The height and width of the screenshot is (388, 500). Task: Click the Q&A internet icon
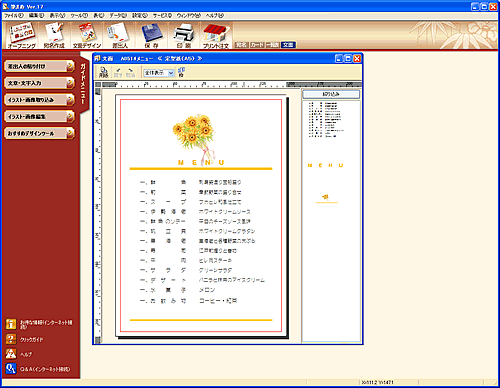[11, 369]
